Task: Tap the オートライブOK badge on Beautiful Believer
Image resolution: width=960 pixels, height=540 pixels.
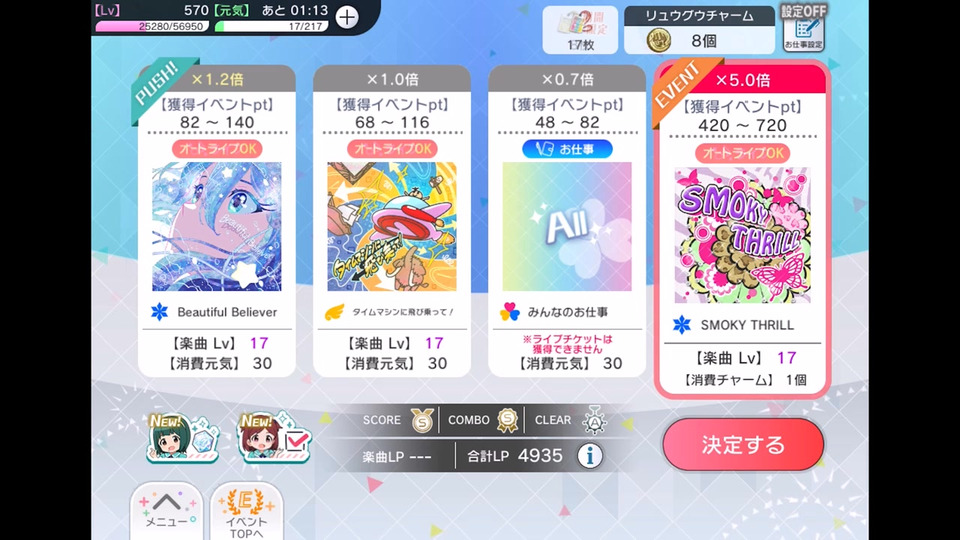Action: (x=217, y=149)
